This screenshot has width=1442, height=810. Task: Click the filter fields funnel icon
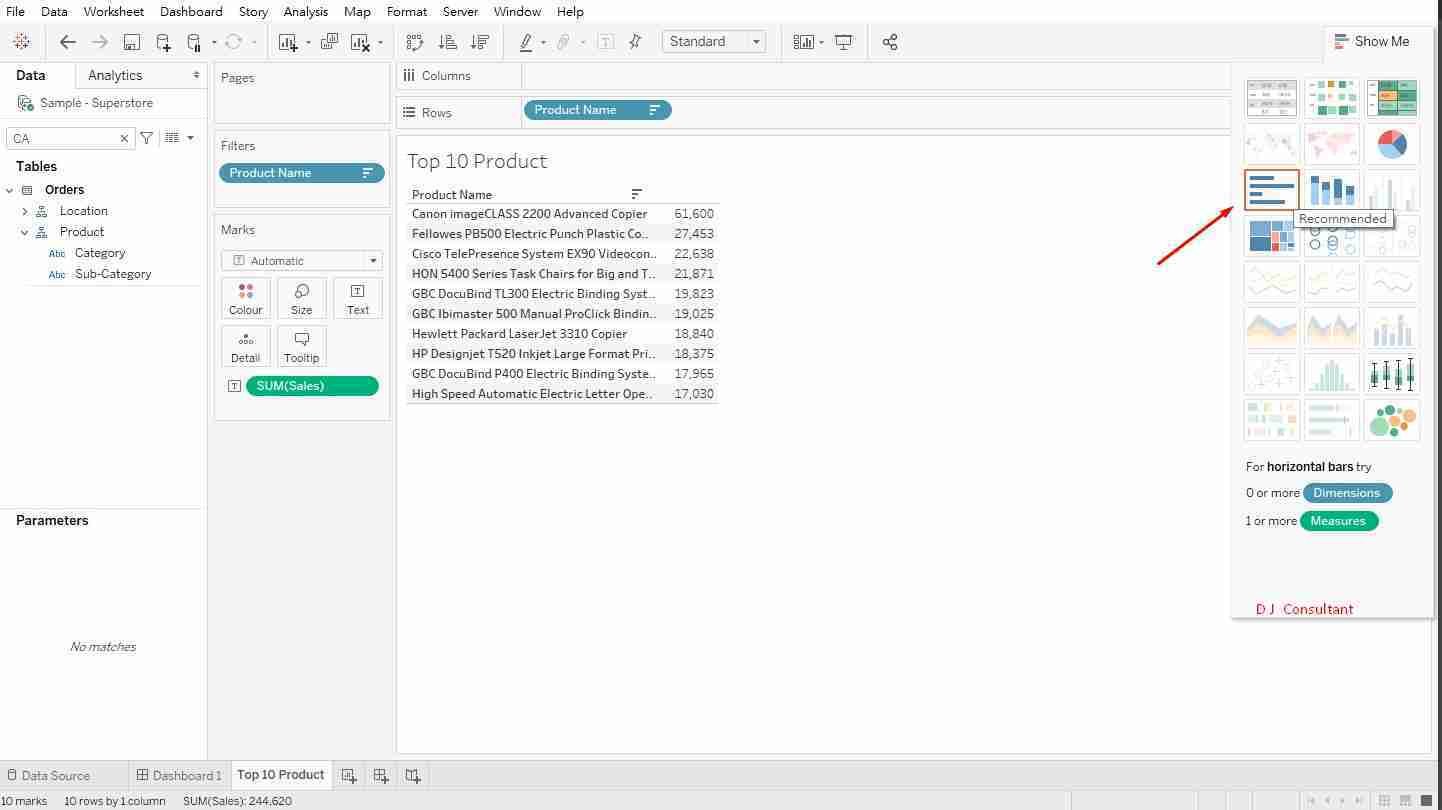click(147, 138)
